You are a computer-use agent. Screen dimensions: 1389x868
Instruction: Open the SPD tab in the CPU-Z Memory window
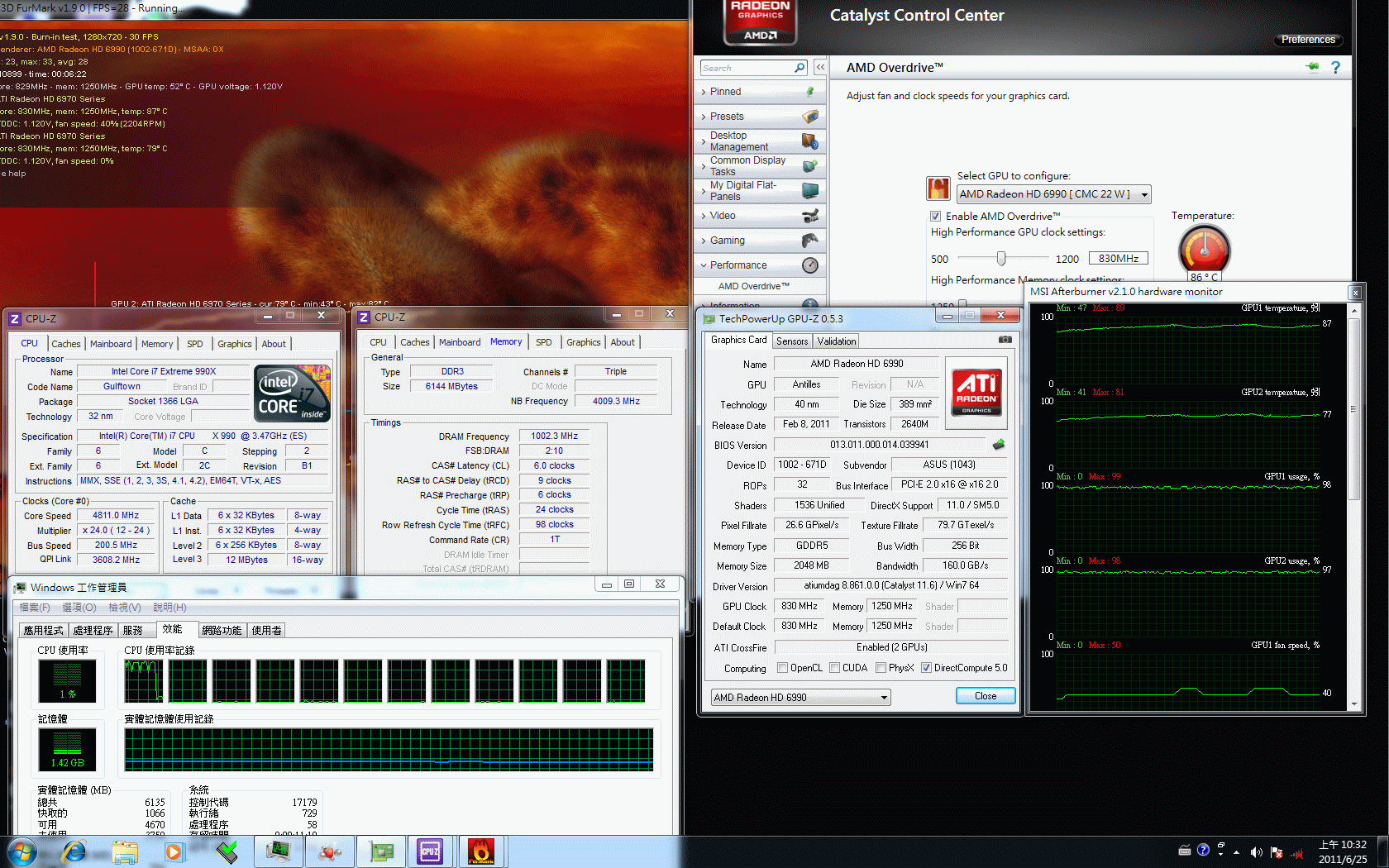[x=543, y=342]
